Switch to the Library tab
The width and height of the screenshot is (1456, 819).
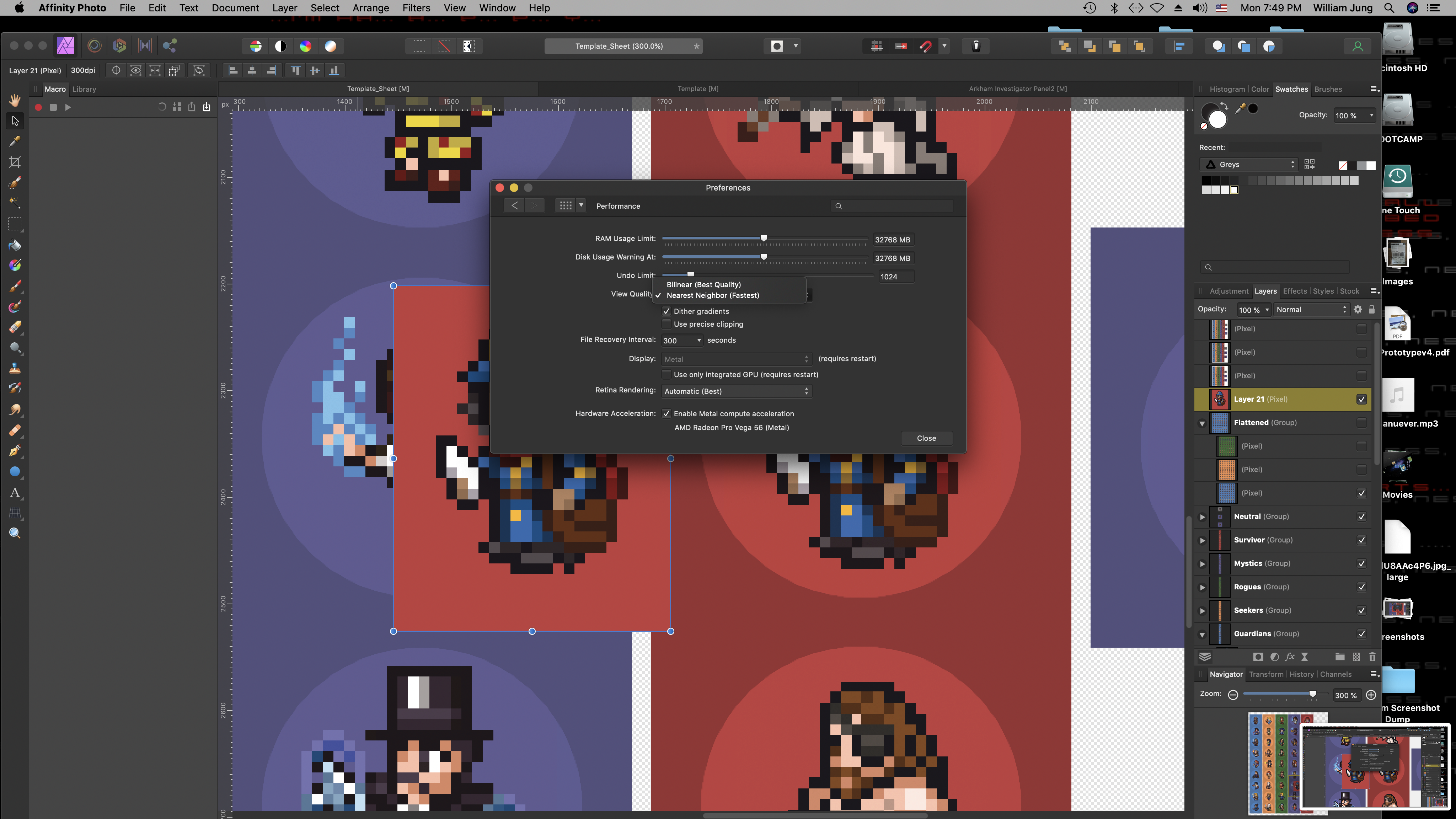(84, 89)
